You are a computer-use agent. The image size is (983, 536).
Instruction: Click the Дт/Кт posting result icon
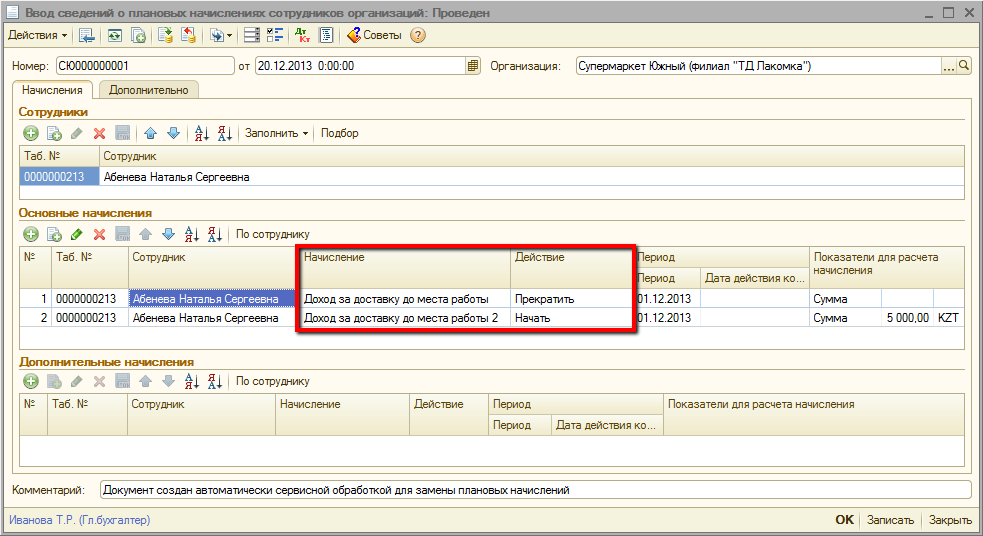tap(303, 35)
